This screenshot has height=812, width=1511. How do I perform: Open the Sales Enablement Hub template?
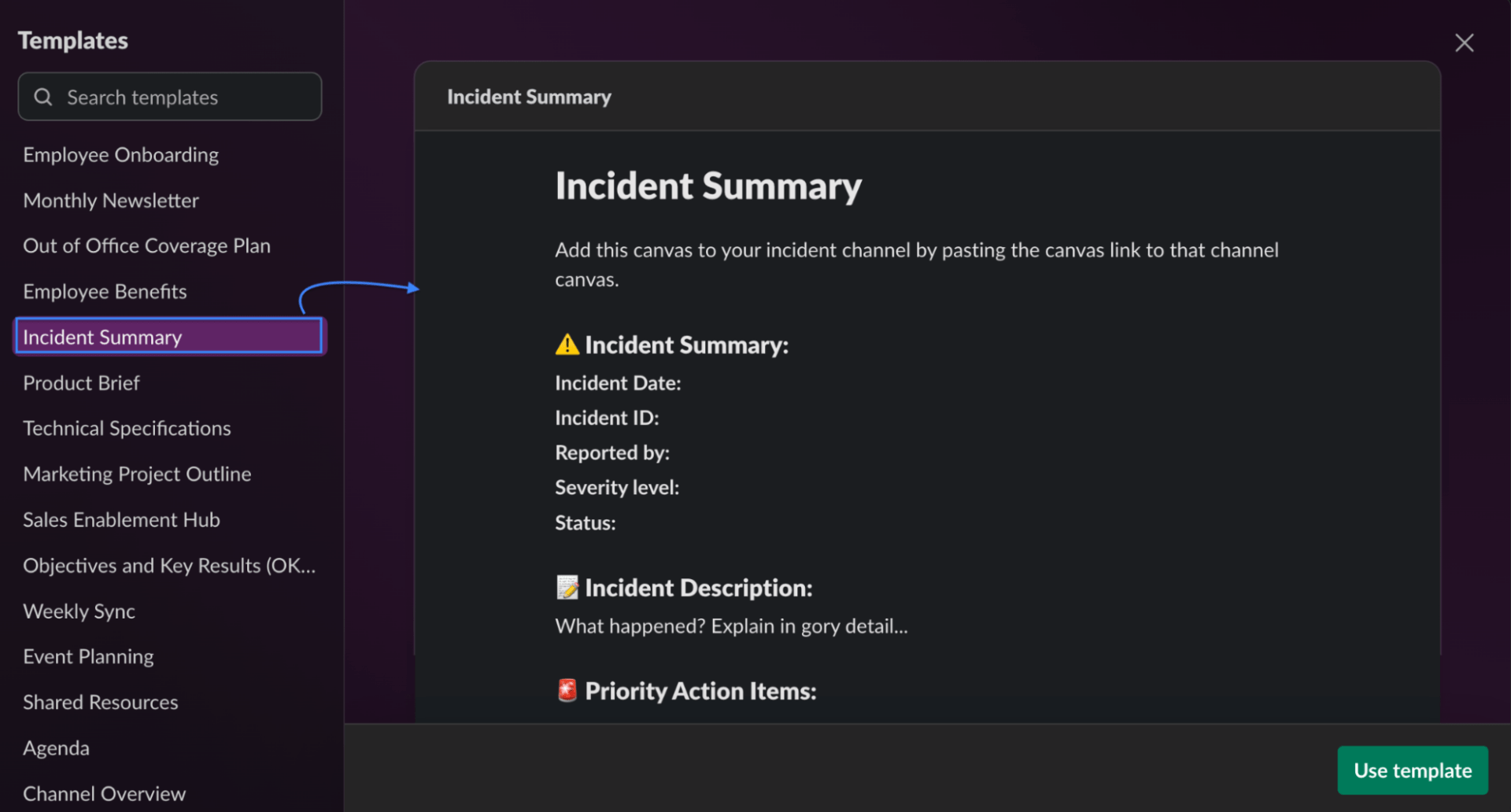click(x=121, y=519)
